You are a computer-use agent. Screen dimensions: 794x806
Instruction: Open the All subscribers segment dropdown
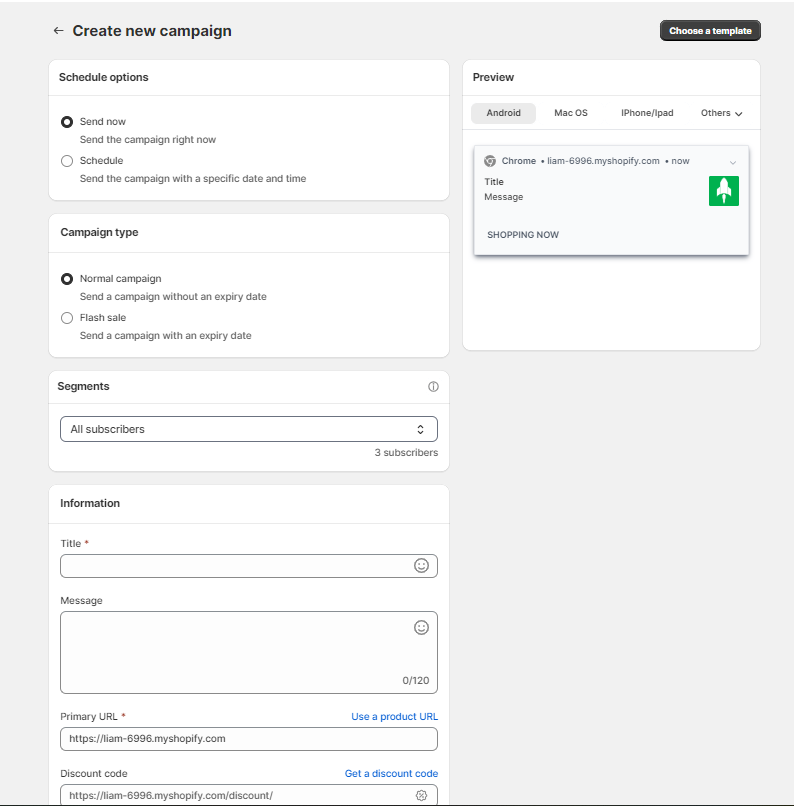[x=249, y=429]
